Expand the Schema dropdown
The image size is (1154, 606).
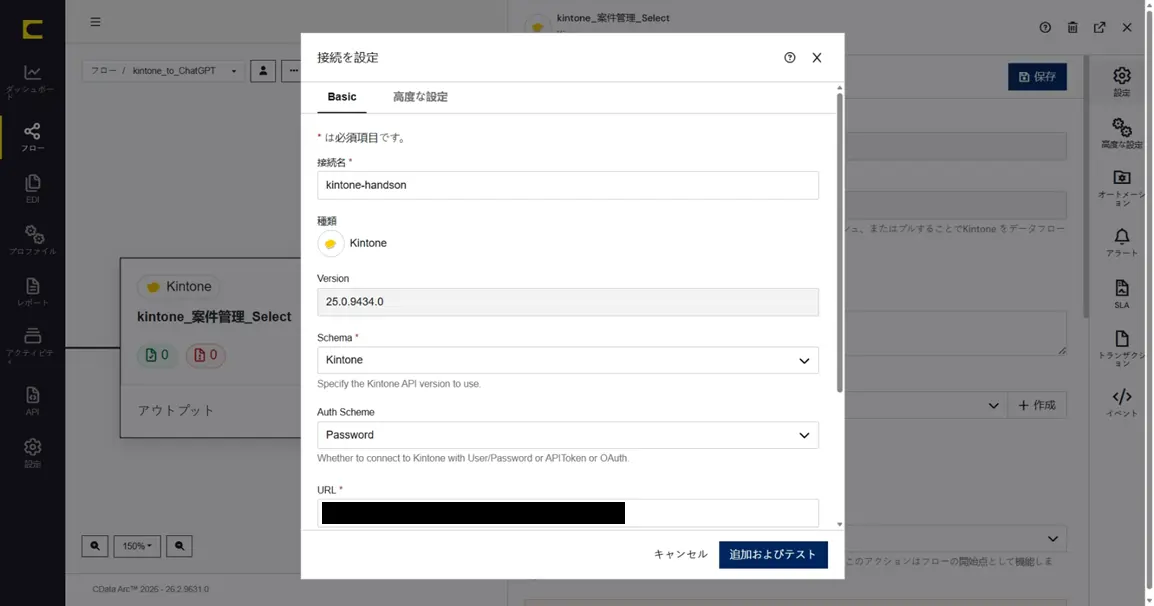(567, 360)
